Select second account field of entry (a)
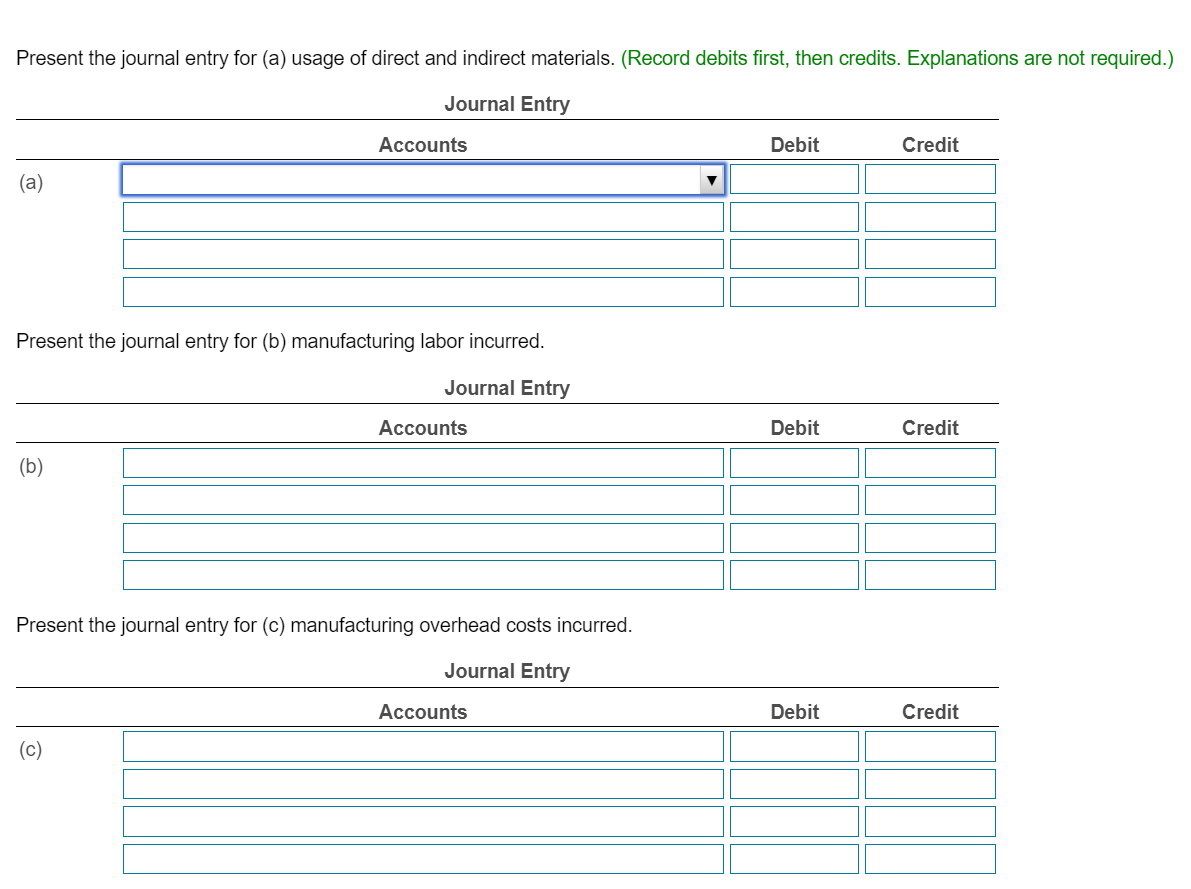The height and width of the screenshot is (889, 1191). 423,217
